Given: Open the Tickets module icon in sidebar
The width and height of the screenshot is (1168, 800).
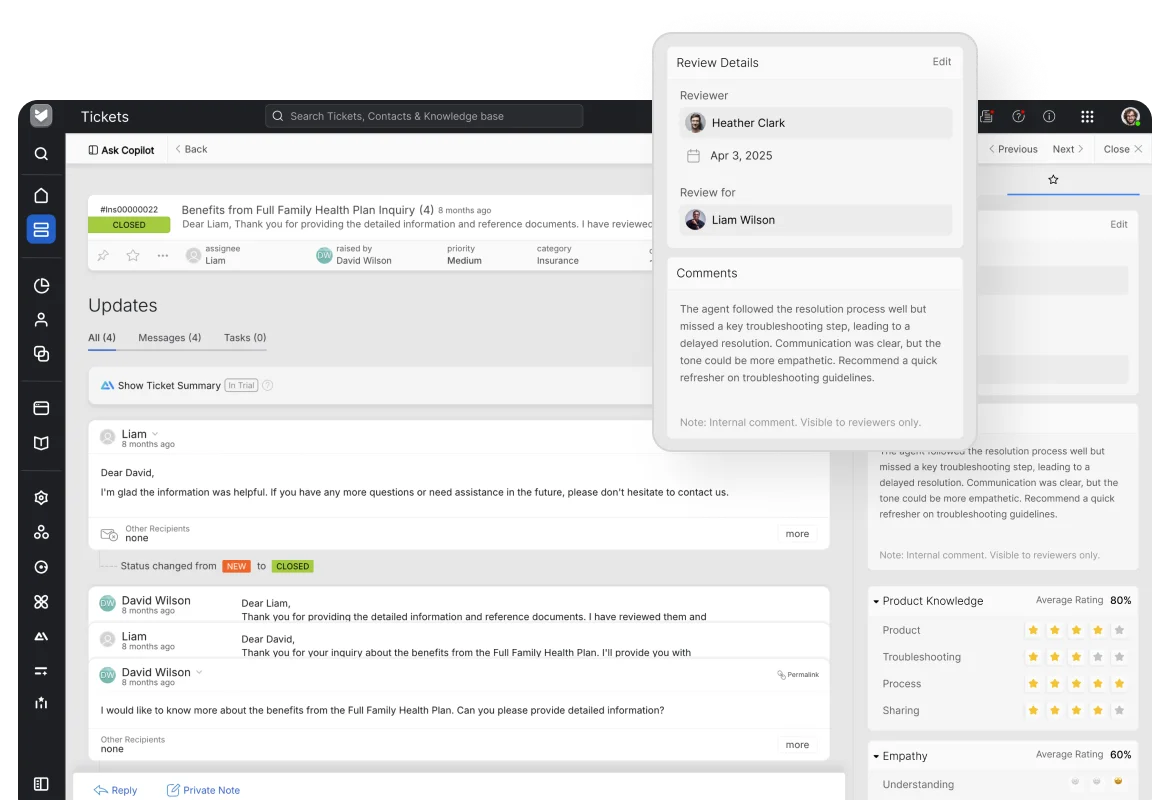Looking at the screenshot, I should [x=41, y=229].
